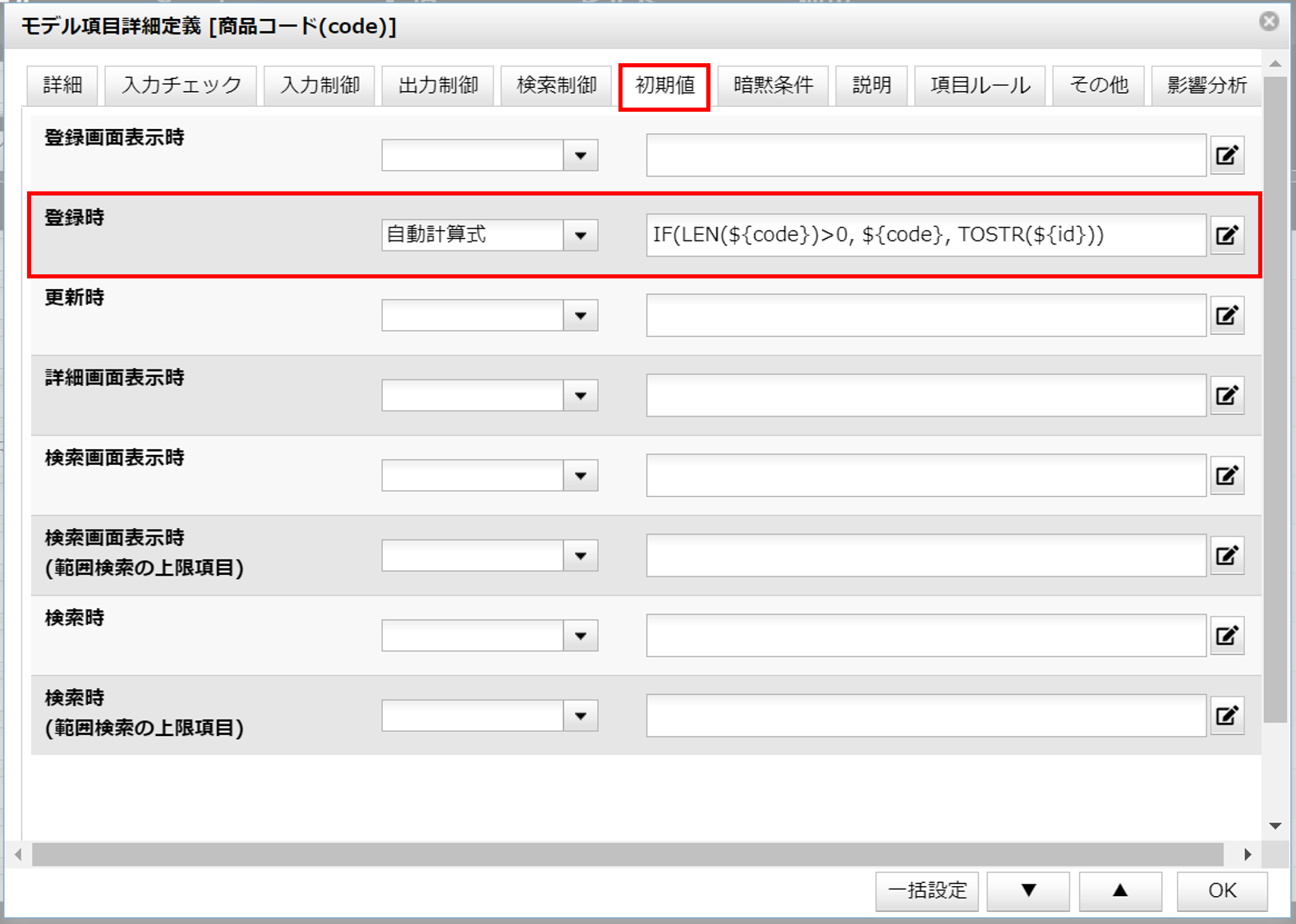
Task: Confirm with the OK button
Action: pyautogui.click(x=1222, y=891)
